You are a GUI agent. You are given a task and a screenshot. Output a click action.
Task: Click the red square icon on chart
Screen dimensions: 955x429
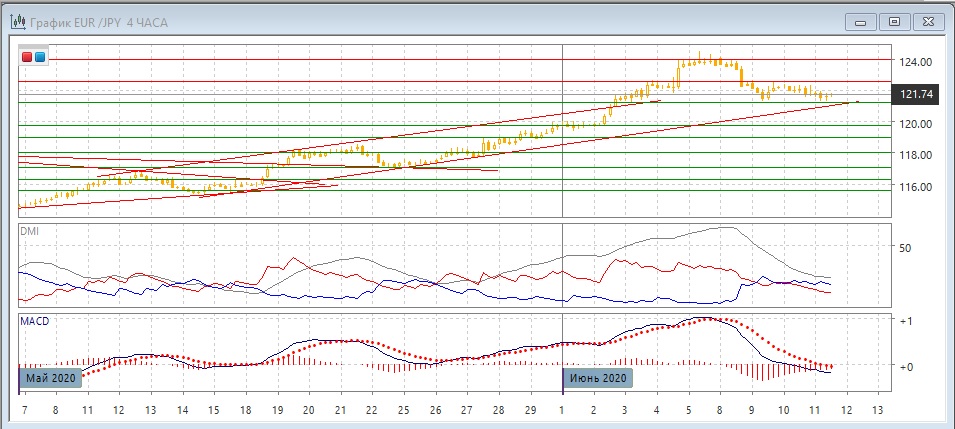tap(27, 57)
